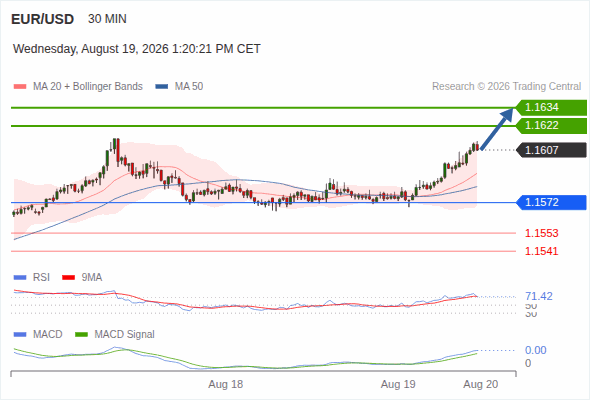Click the 1.1572 pivot level tag

[551, 202]
